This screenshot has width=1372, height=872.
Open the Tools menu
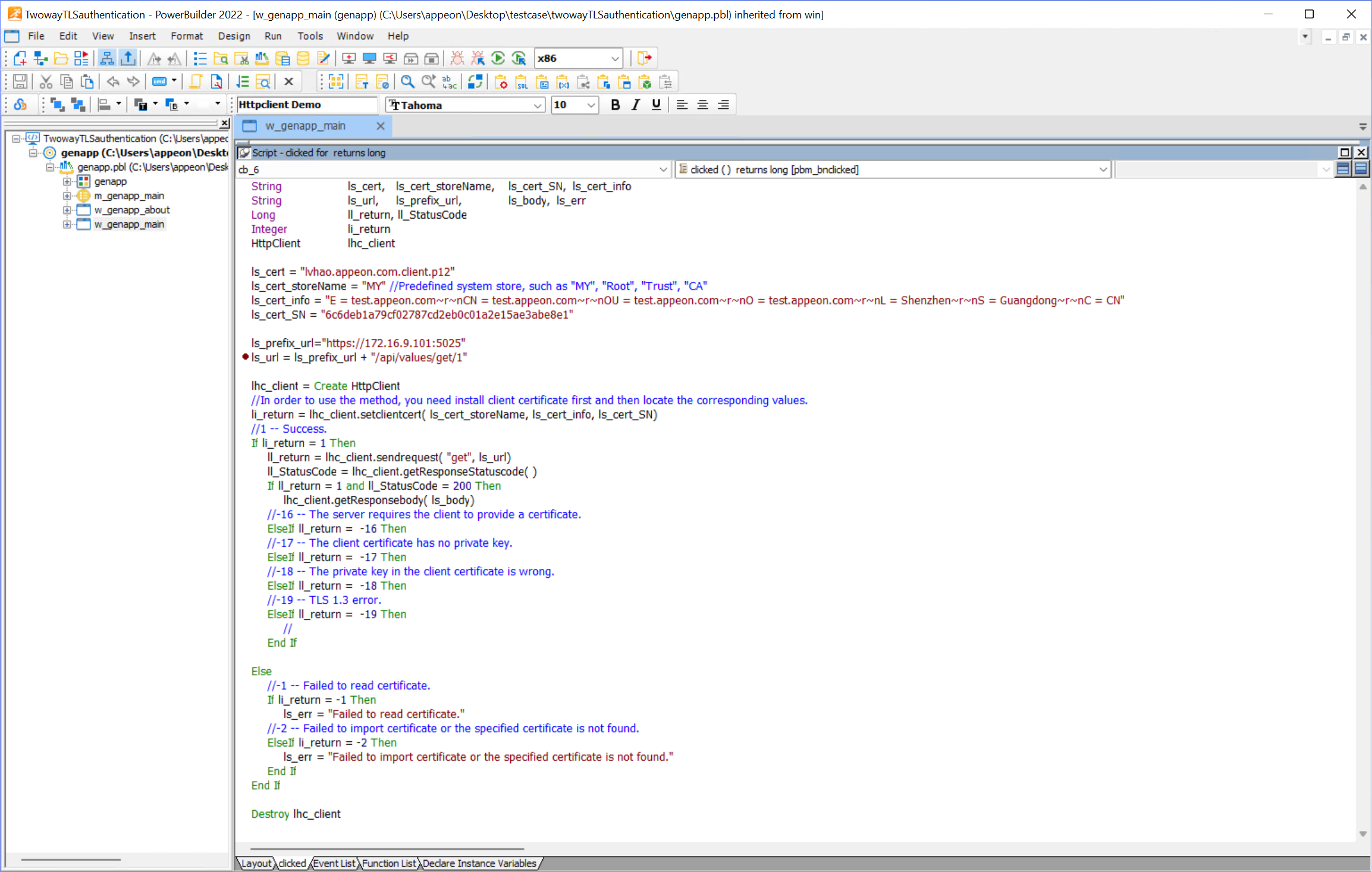[x=310, y=36]
